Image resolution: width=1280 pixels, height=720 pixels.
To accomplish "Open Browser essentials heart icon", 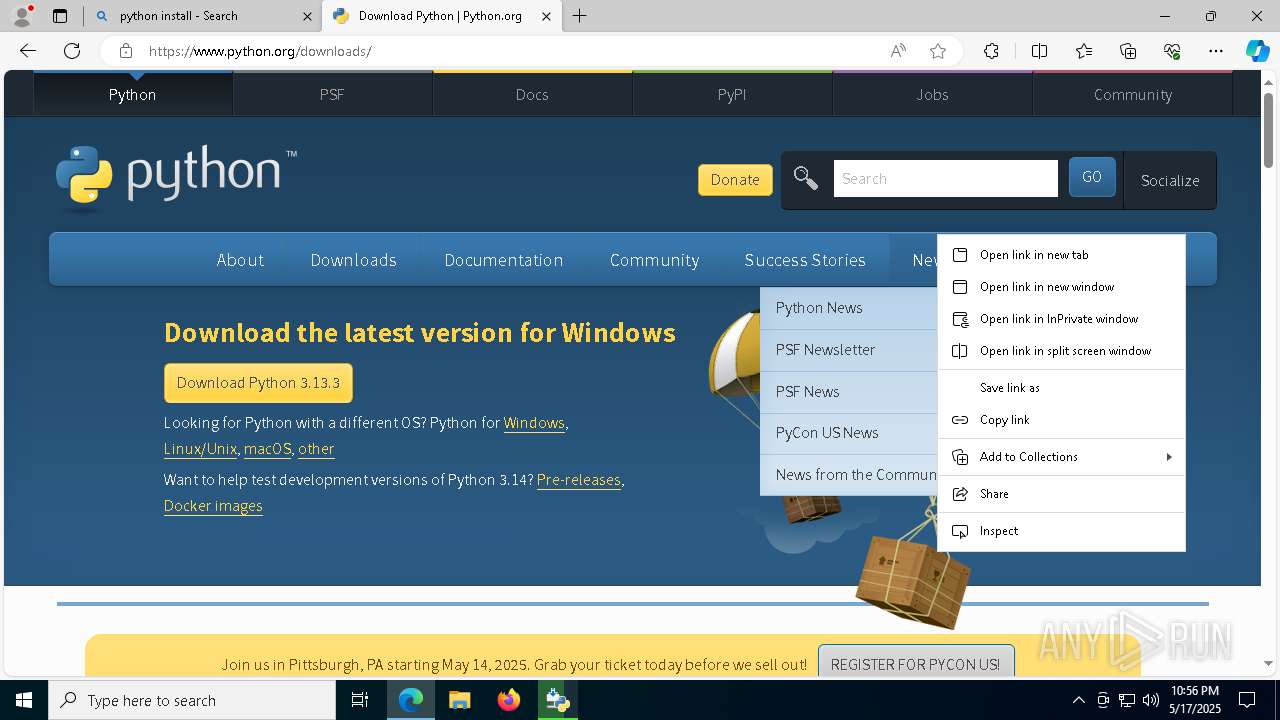I will click(x=1172, y=51).
